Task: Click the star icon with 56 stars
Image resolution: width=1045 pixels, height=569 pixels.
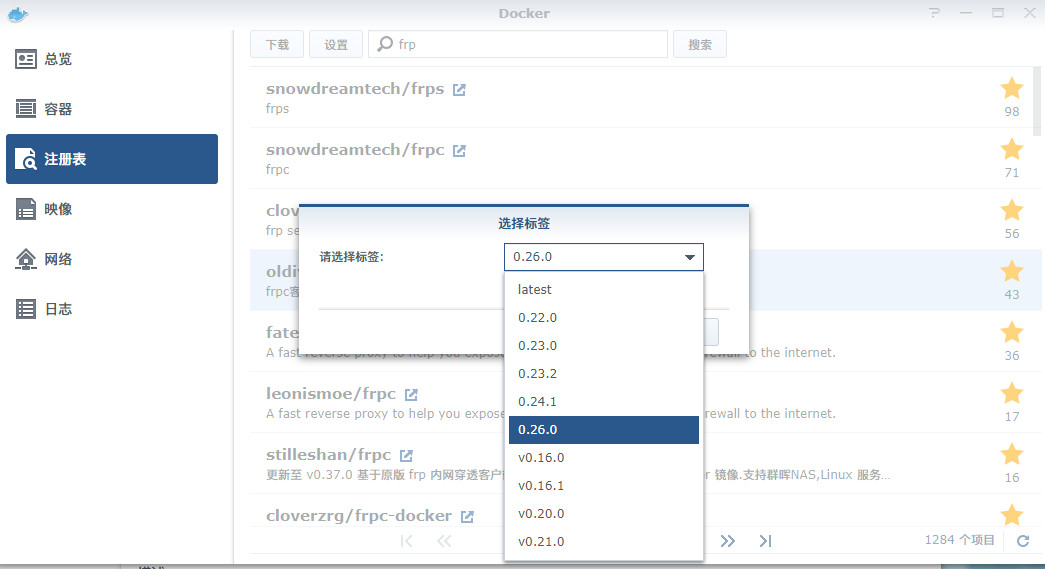Action: (x=1012, y=210)
